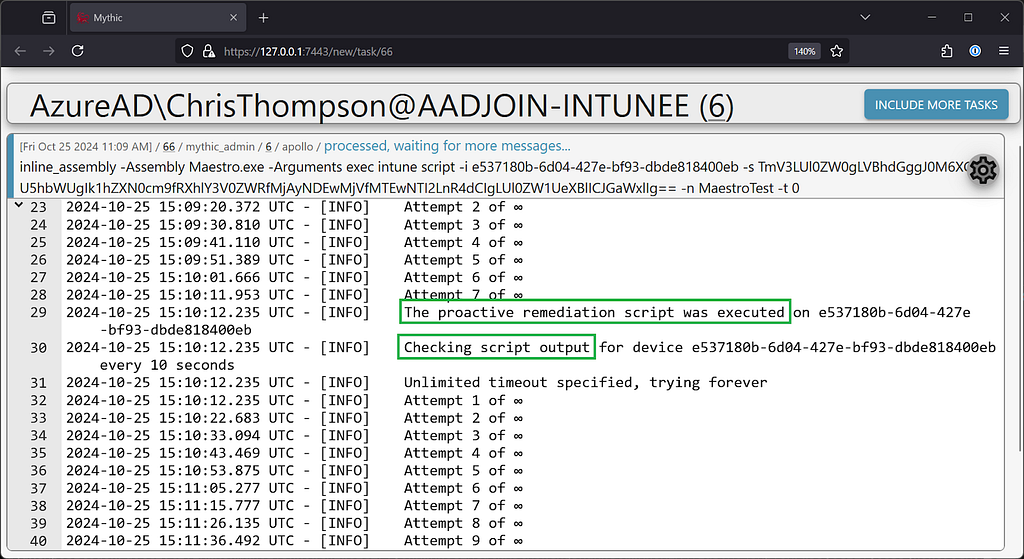Click the 'mythic_admin' operator name
The width and height of the screenshot is (1024, 559).
(x=221, y=147)
